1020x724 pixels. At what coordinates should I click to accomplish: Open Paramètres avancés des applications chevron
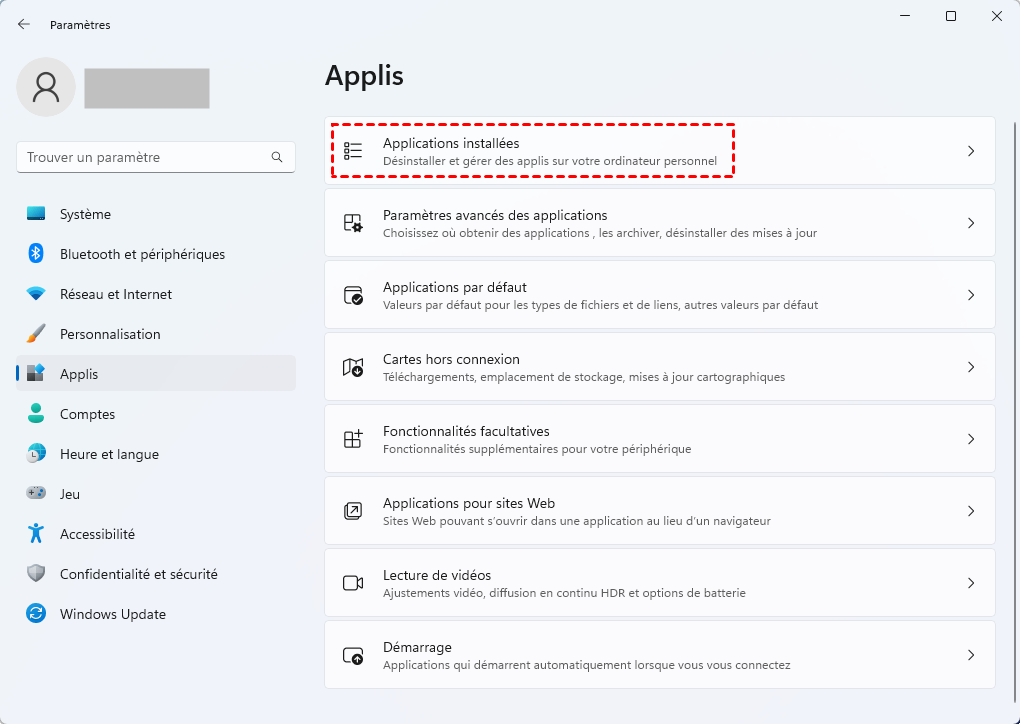click(x=970, y=223)
